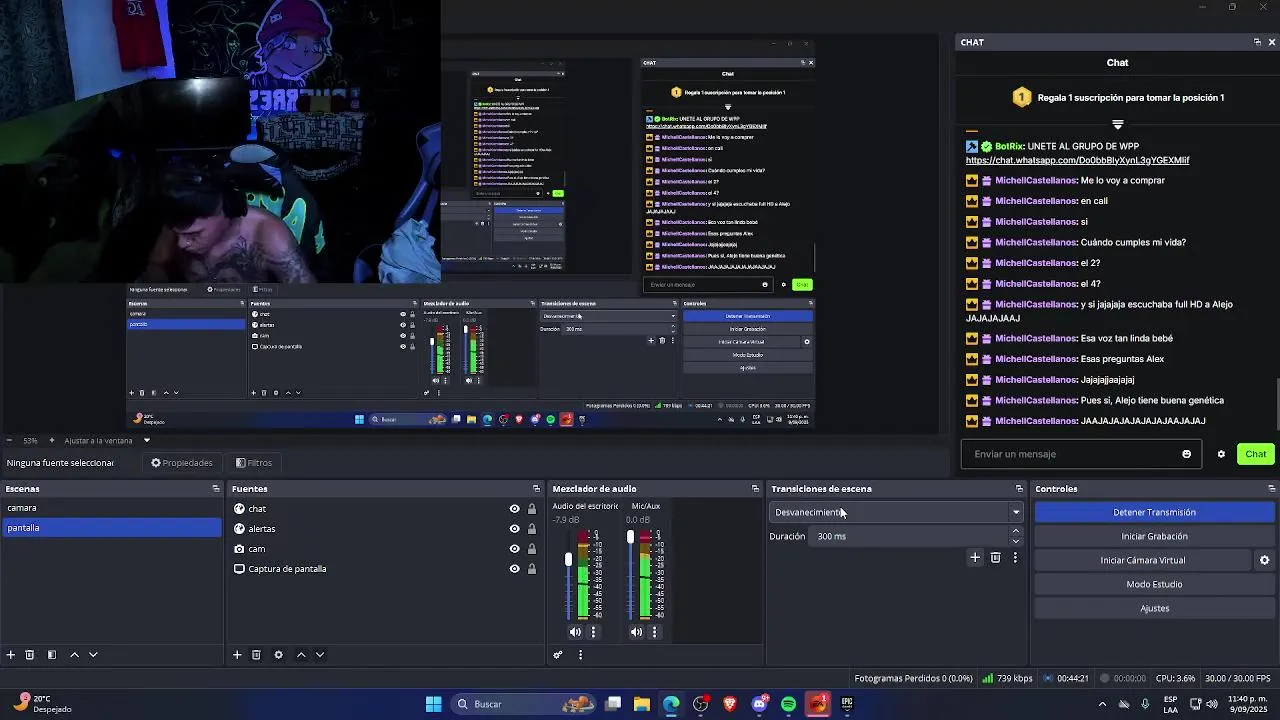Screen dimensions: 1280x720
Task: Move scene up with the arrow icon
Action: pos(74,655)
